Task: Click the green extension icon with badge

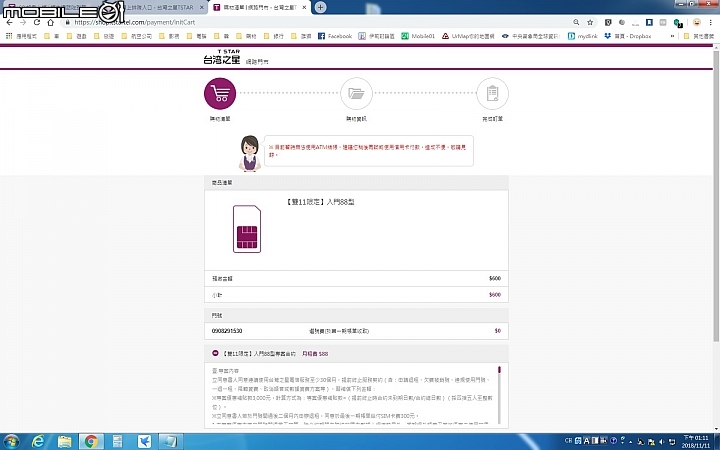Action: click(677, 22)
